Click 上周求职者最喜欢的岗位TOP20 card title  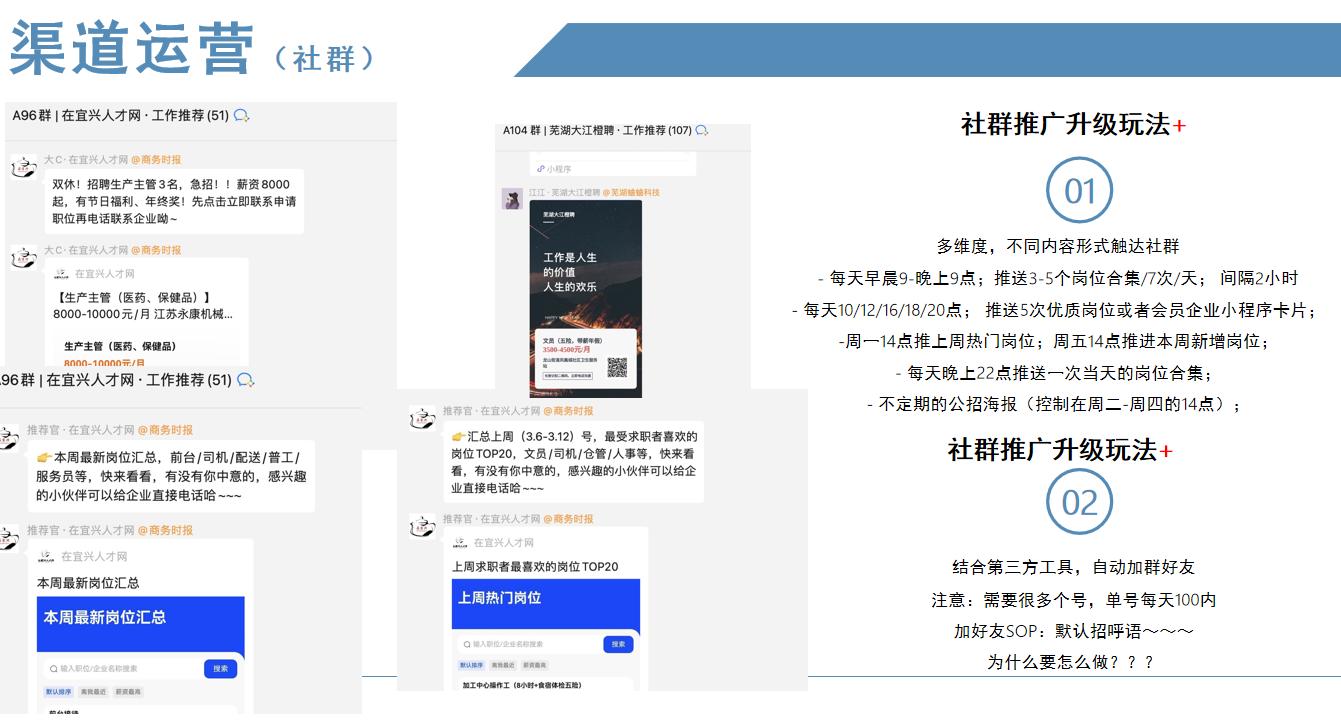tap(535, 567)
